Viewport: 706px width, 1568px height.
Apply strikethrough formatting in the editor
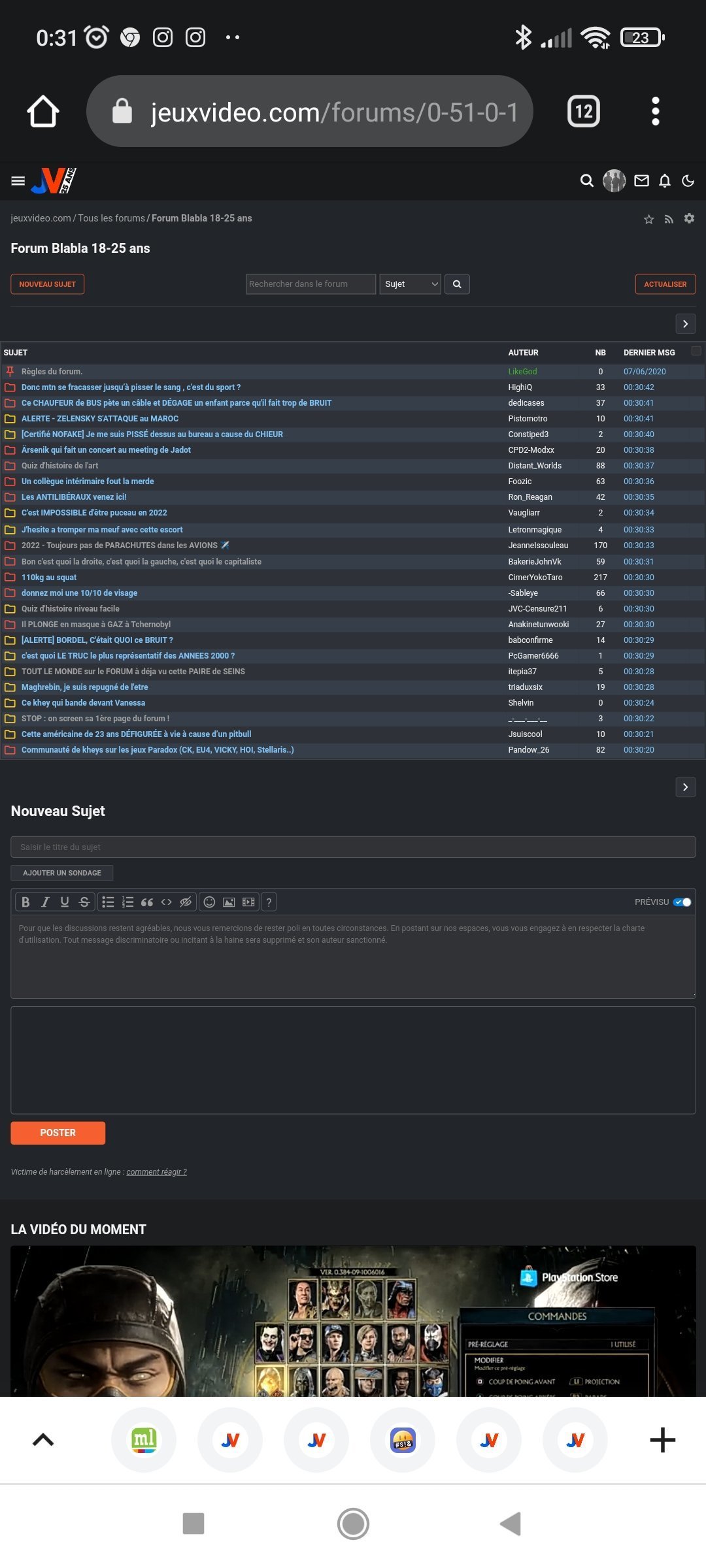point(84,902)
